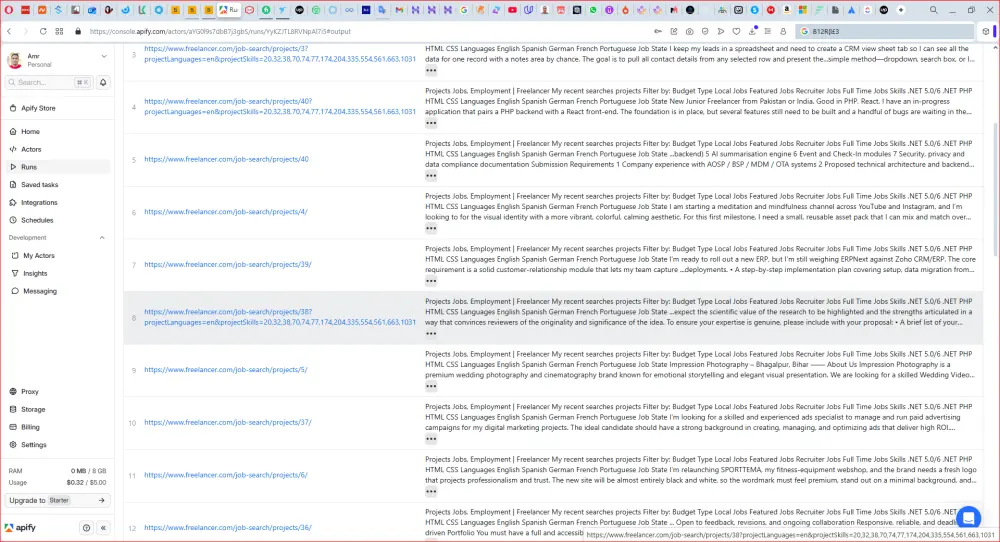Open the chat support bubble
Viewport: 1000px width, 542px height.
tap(968, 518)
